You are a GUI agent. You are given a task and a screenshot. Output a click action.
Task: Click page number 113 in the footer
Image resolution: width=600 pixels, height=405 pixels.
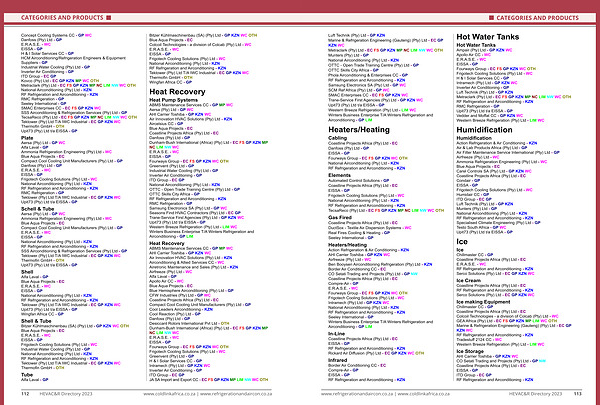click(x=577, y=394)
